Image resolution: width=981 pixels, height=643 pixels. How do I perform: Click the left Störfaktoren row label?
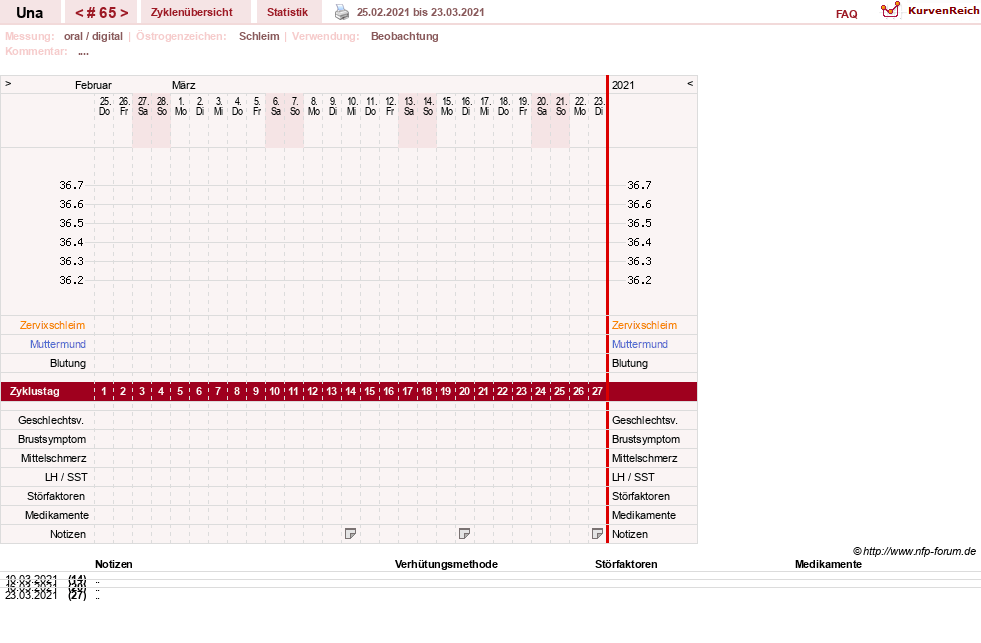pyautogui.click(x=56, y=496)
